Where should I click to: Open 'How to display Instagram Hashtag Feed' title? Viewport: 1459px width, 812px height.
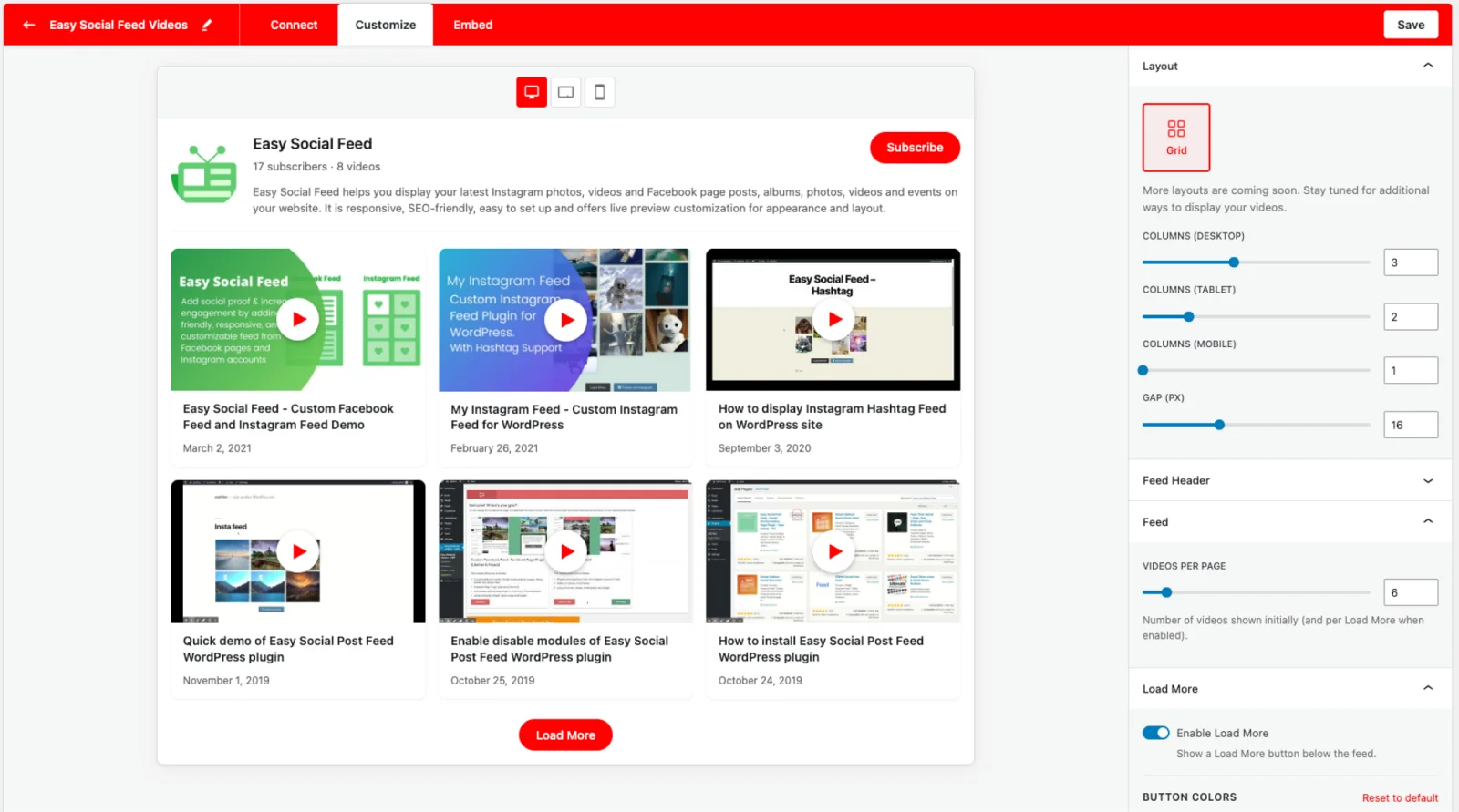click(832, 416)
